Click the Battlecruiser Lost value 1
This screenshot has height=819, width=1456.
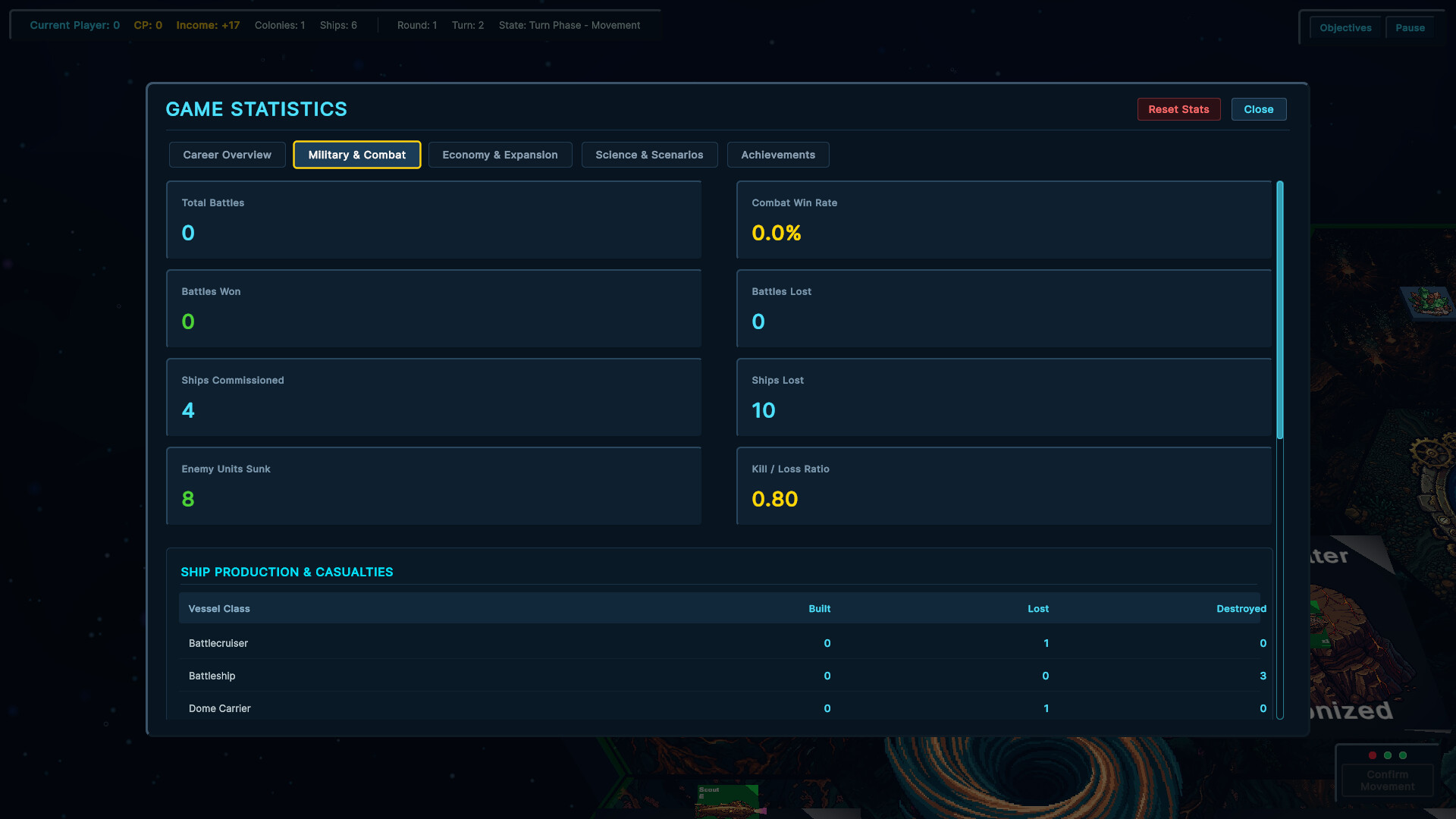1046,643
